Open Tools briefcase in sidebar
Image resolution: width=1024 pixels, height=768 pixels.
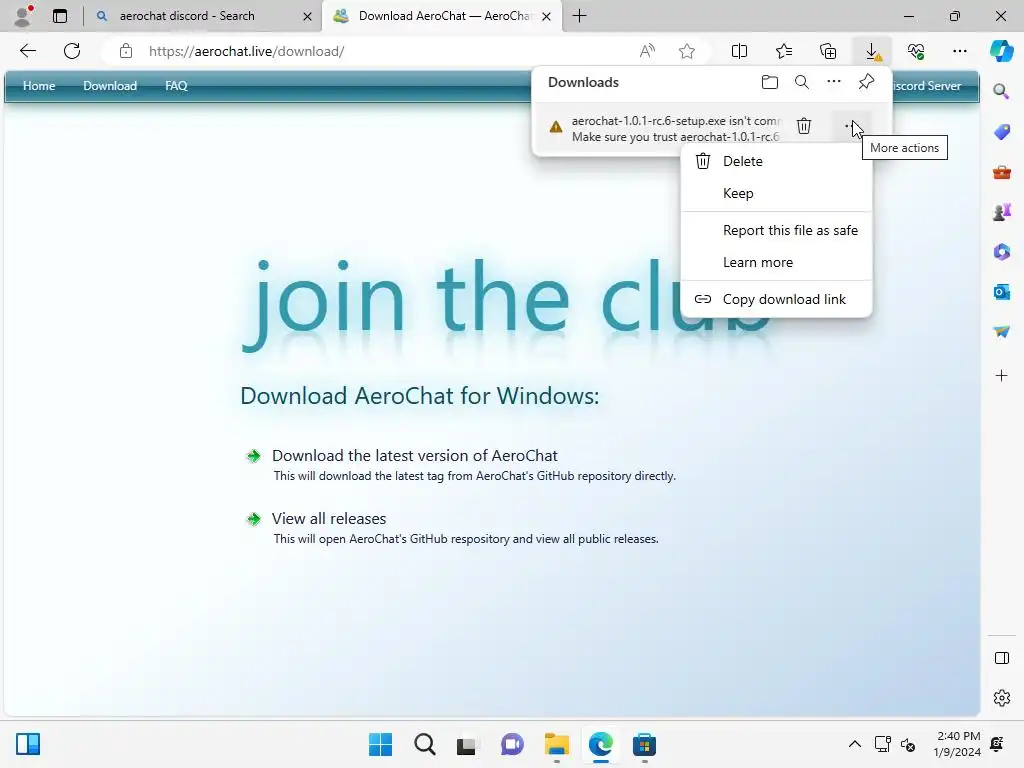tap(1001, 172)
